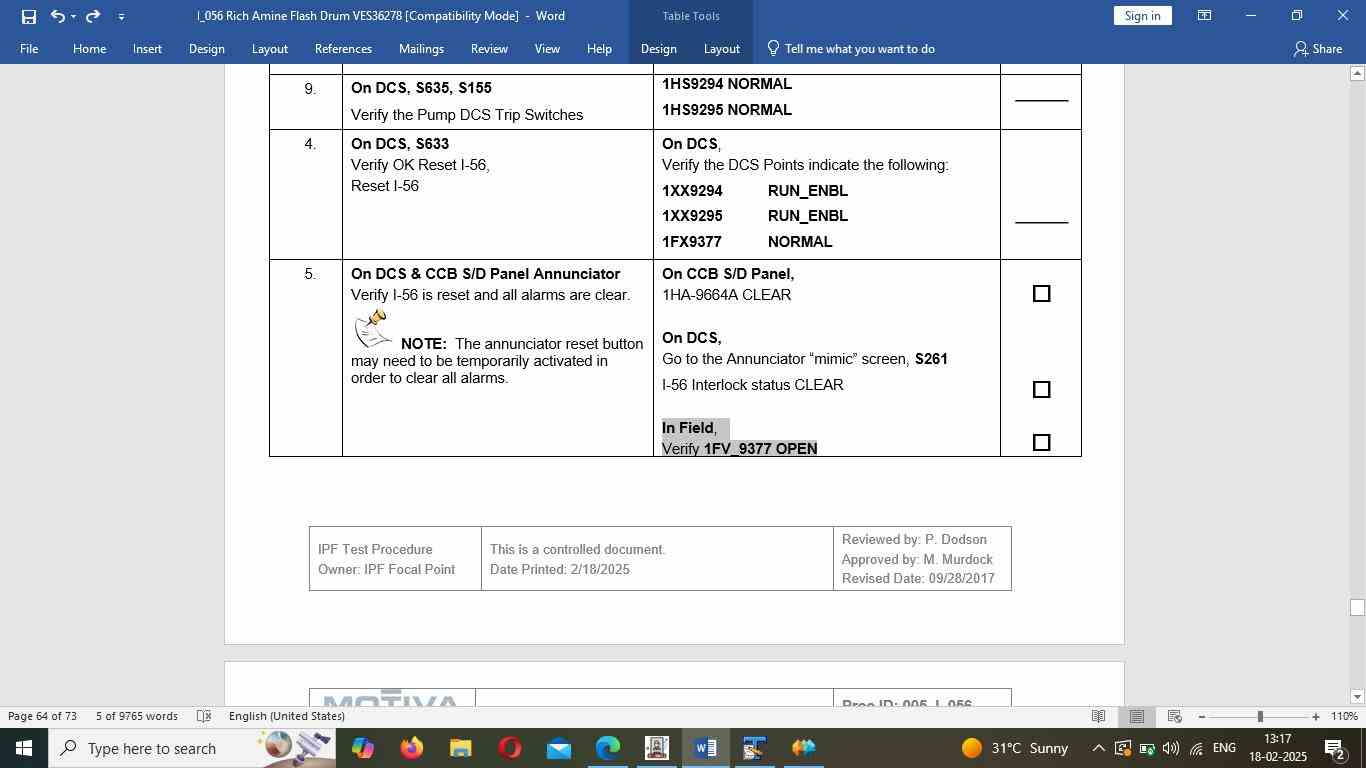Redo the last action
The height and width of the screenshot is (768, 1366).
[93, 16]
